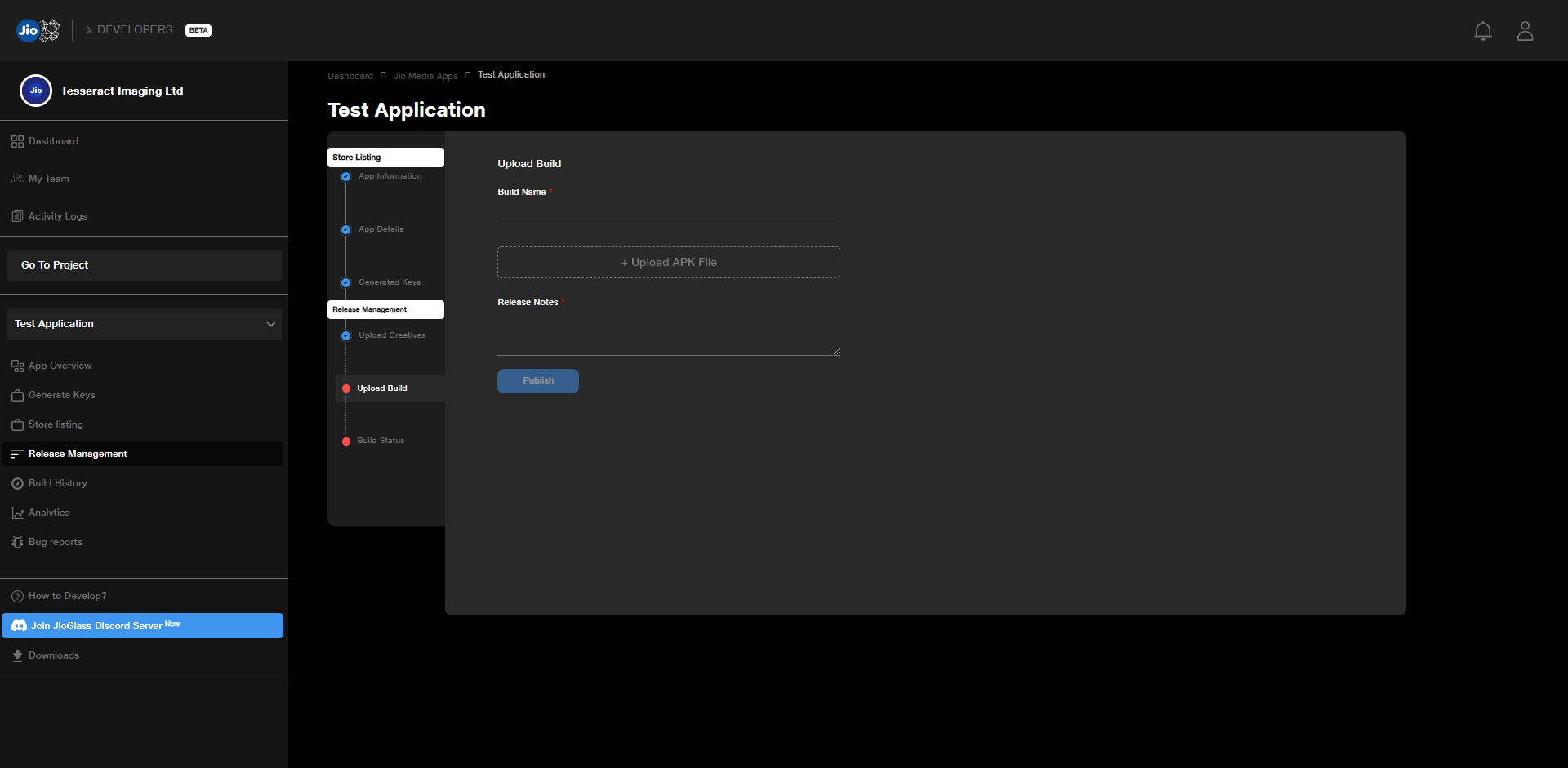
Task: Click the Discord logo icon
Action: click(19, 626)
